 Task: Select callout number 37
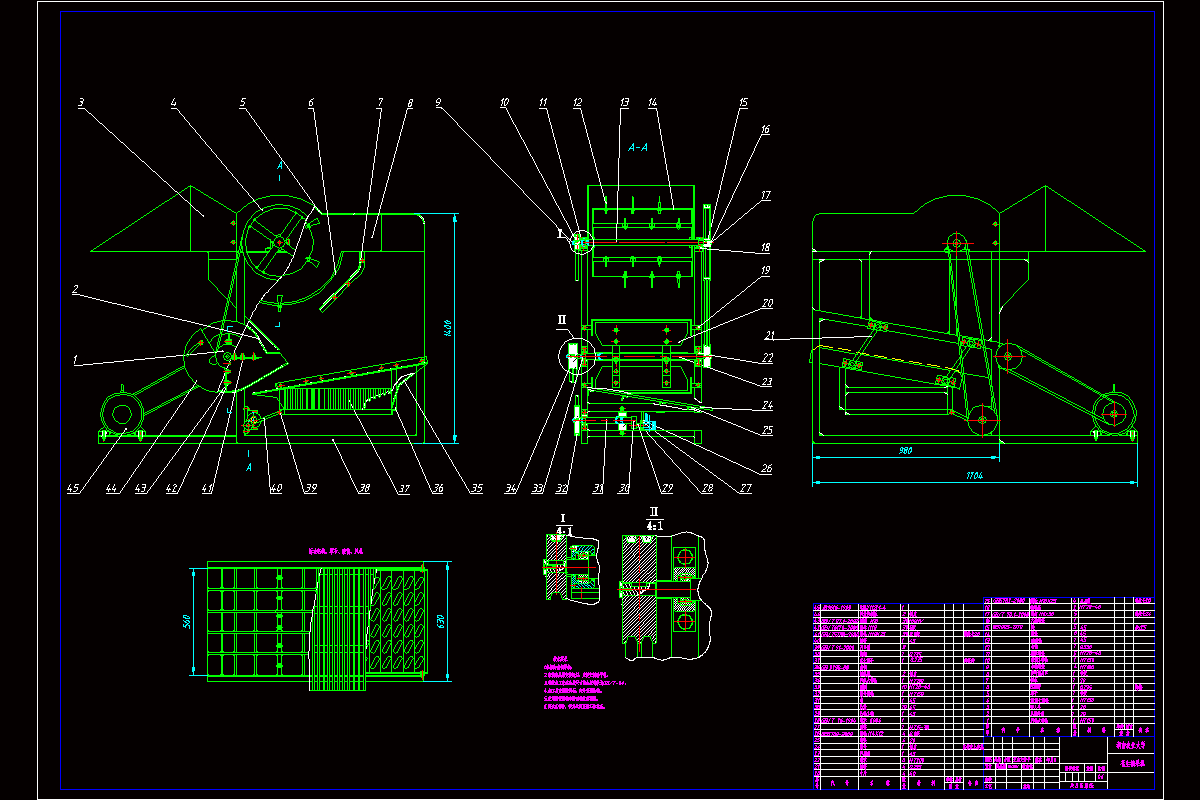(x=404, y=489)
